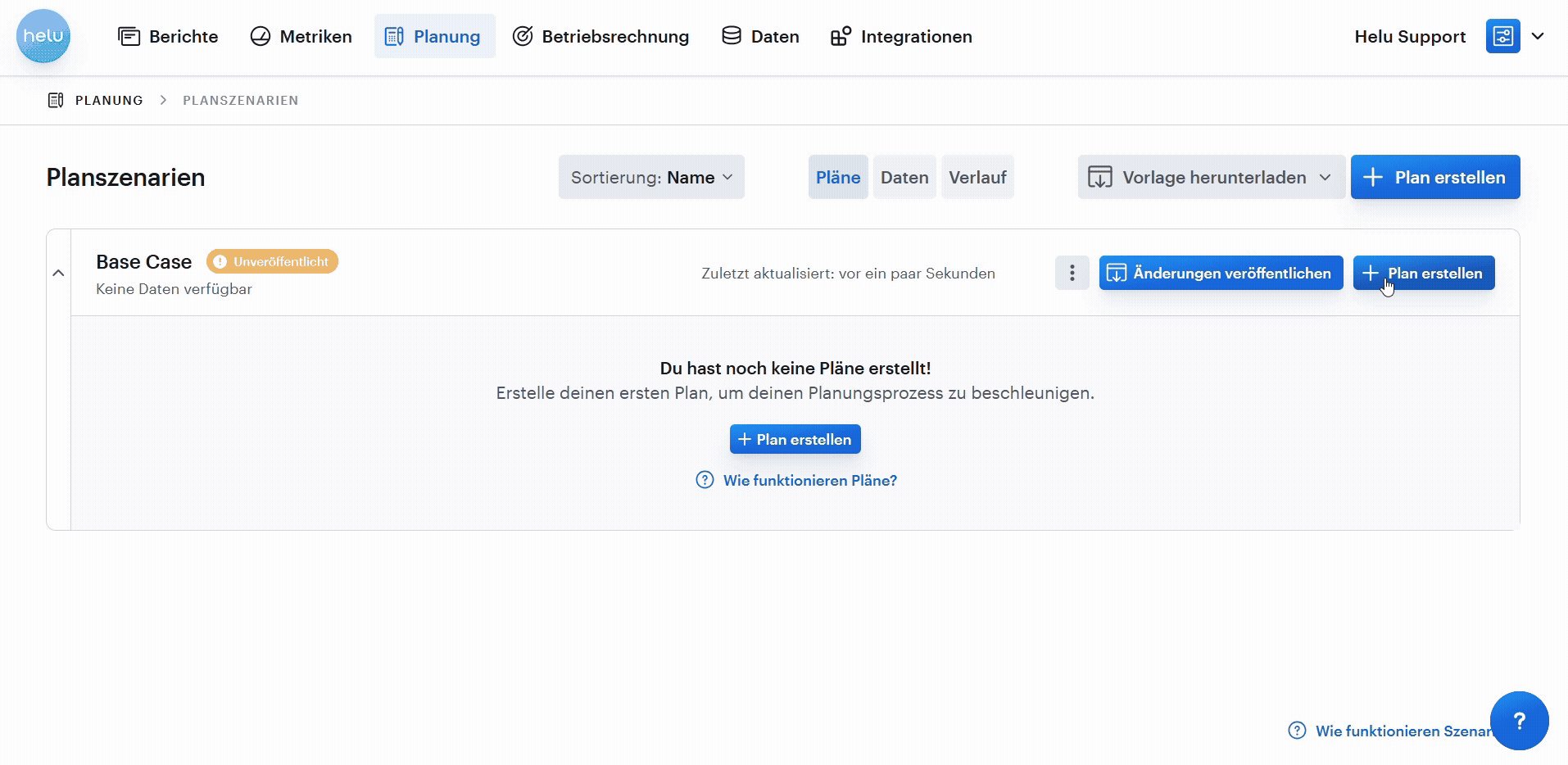Switch to the Verlauf tab
This screenshot has height=765, width=1568.
(977, 177)
